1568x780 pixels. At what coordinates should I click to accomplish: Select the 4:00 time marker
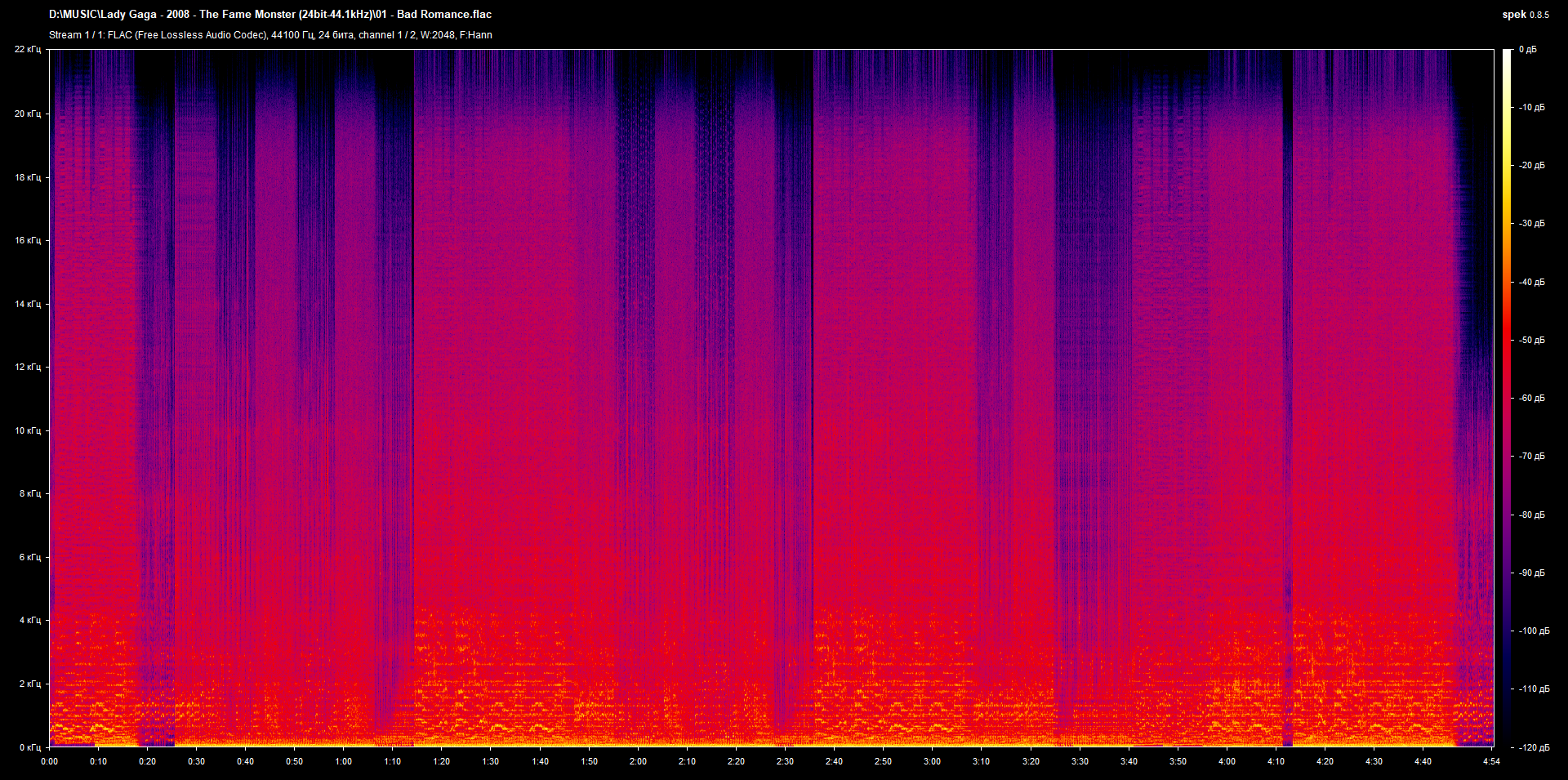(x=1227, y=761)
